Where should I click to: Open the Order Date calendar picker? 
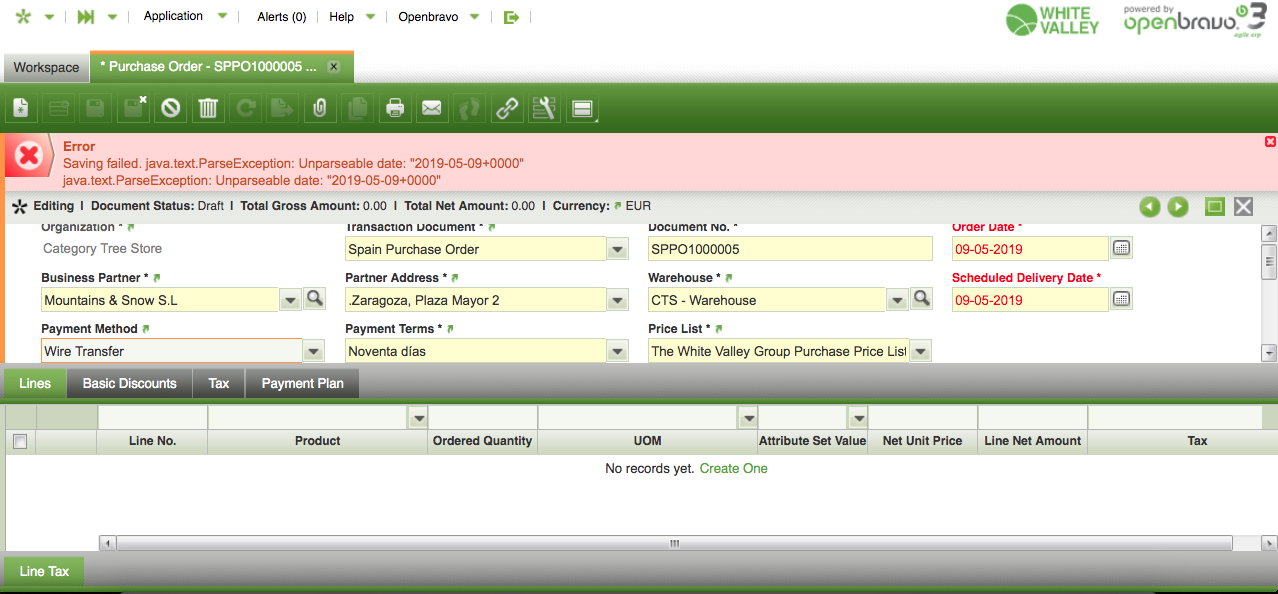coord(1121,248)
